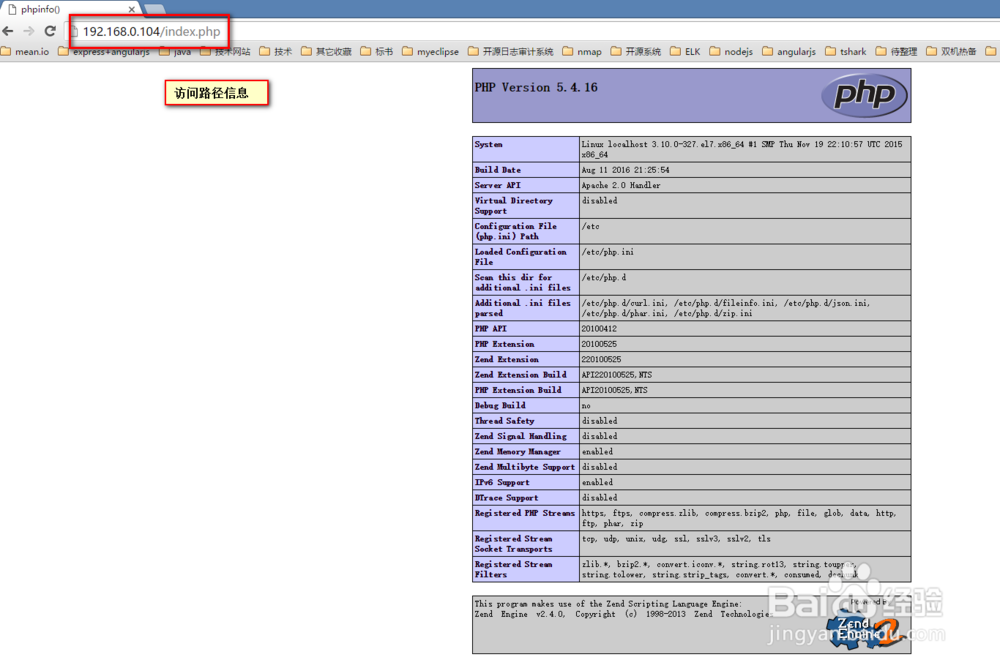Click the browser forward arrow

29,31
